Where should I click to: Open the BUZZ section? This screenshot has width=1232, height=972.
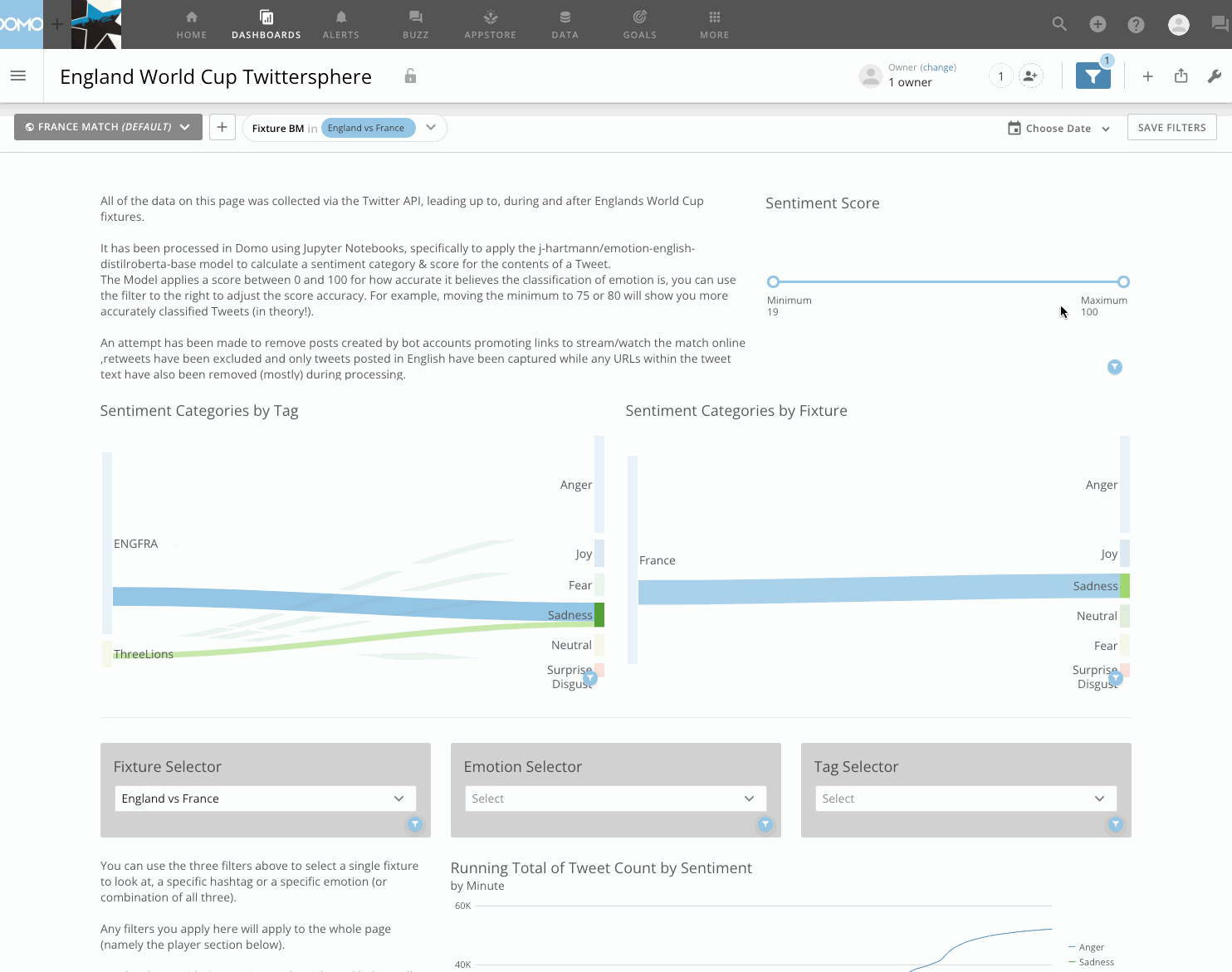pyautogui.click(x=415, y=24)
